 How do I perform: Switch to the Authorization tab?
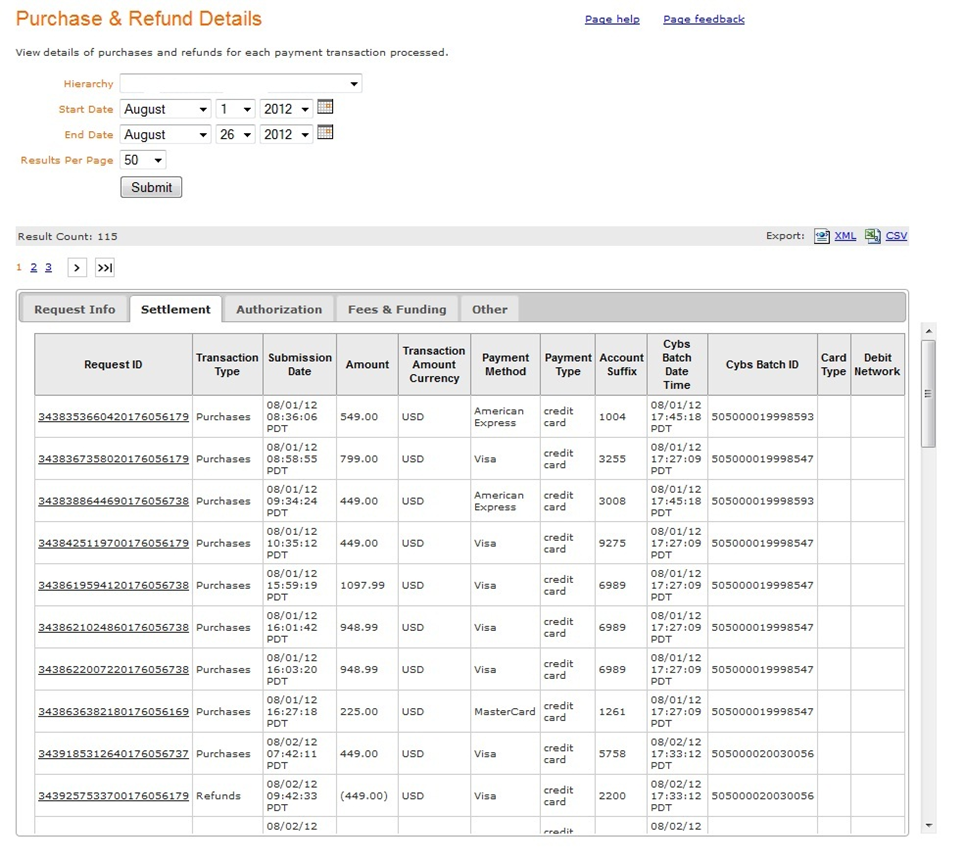(x=279, y=309)
